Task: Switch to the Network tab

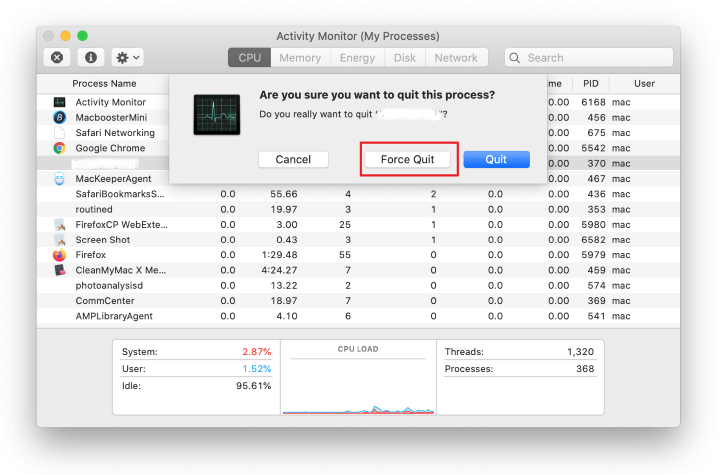Action: (x=456, y=58)
